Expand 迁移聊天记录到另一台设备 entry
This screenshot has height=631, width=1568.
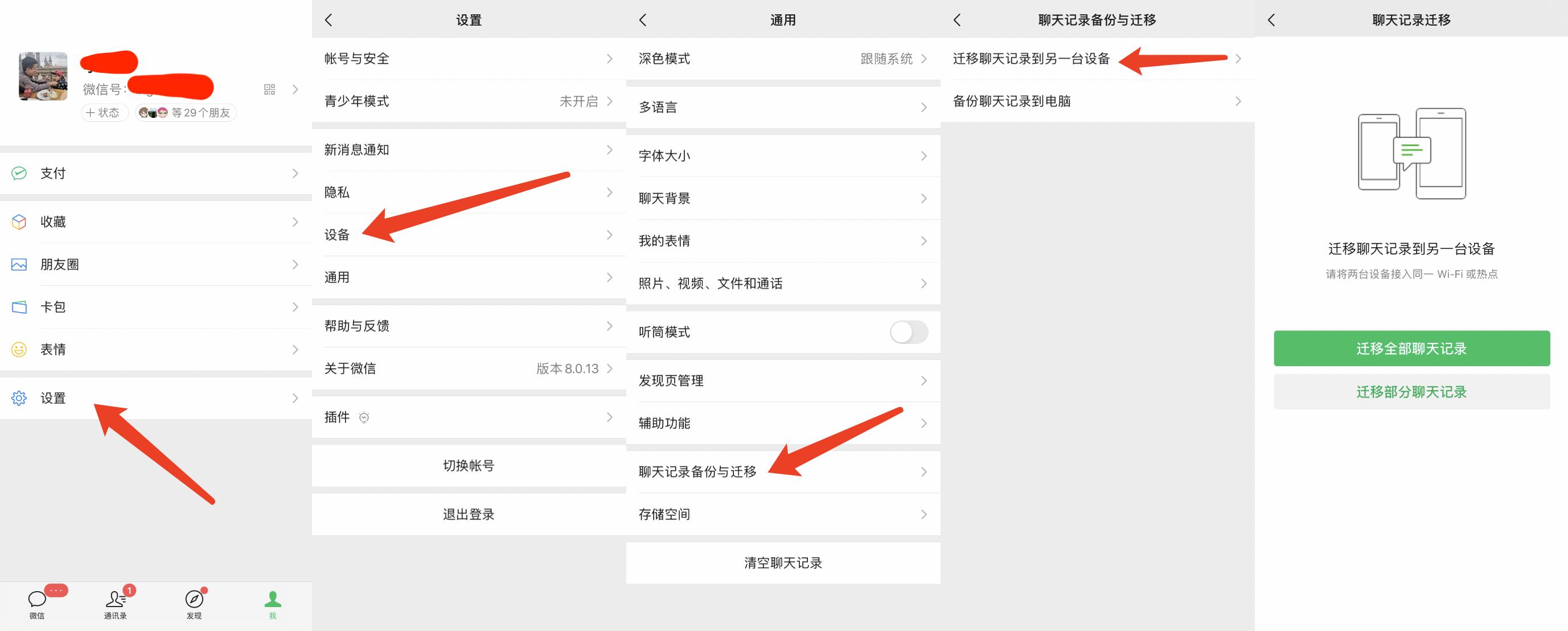(1031, 59)
